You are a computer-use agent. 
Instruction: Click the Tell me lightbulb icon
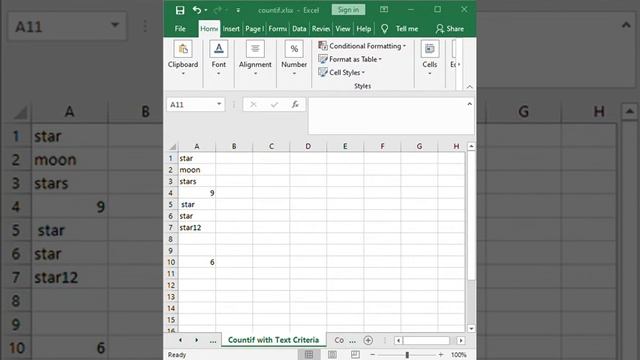click(384, 29)
